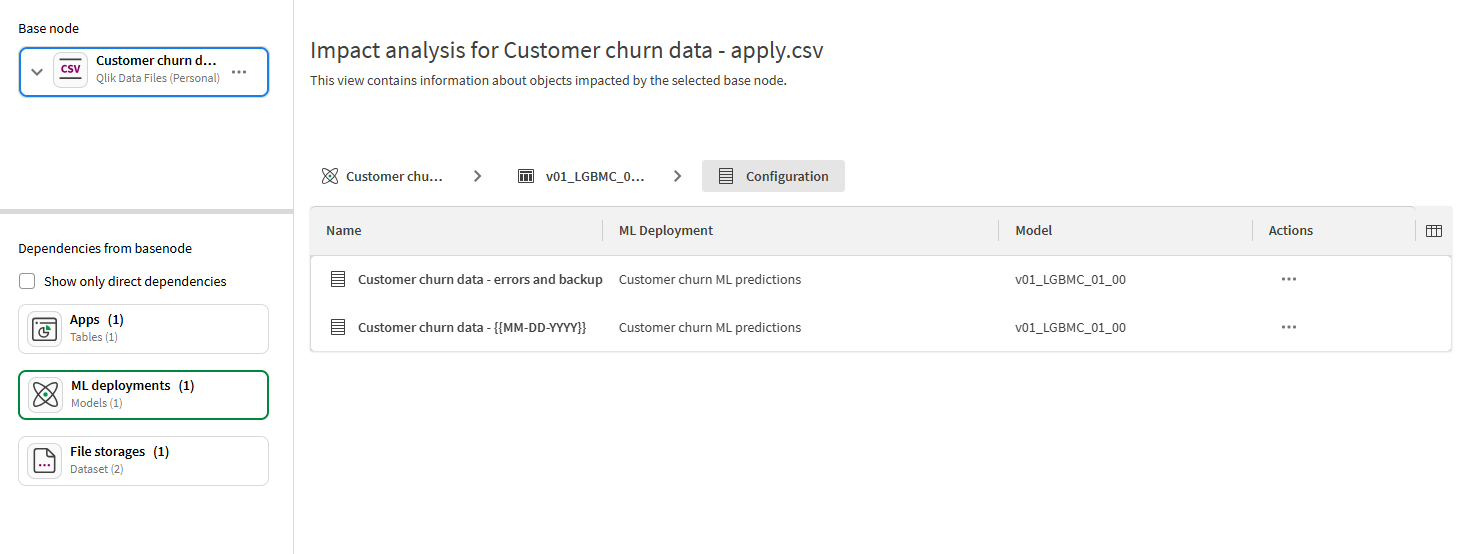1458x554 pixels.
Task: Enable Show only direct dependencies checkbox
Action: (28, 282)
